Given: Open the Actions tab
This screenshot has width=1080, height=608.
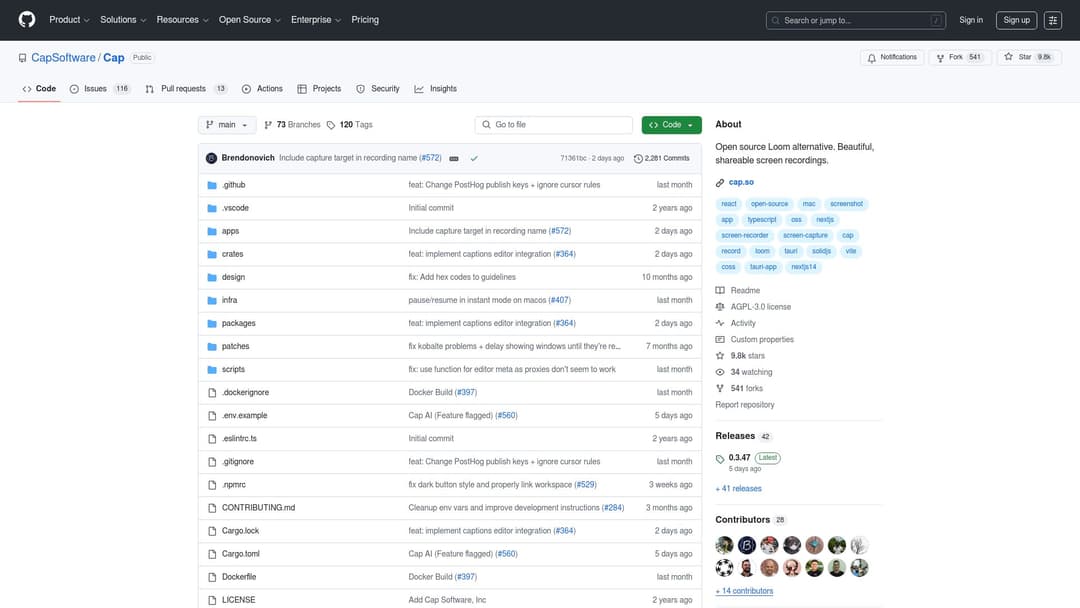Looking at the screenshot, I should point(262,89).
